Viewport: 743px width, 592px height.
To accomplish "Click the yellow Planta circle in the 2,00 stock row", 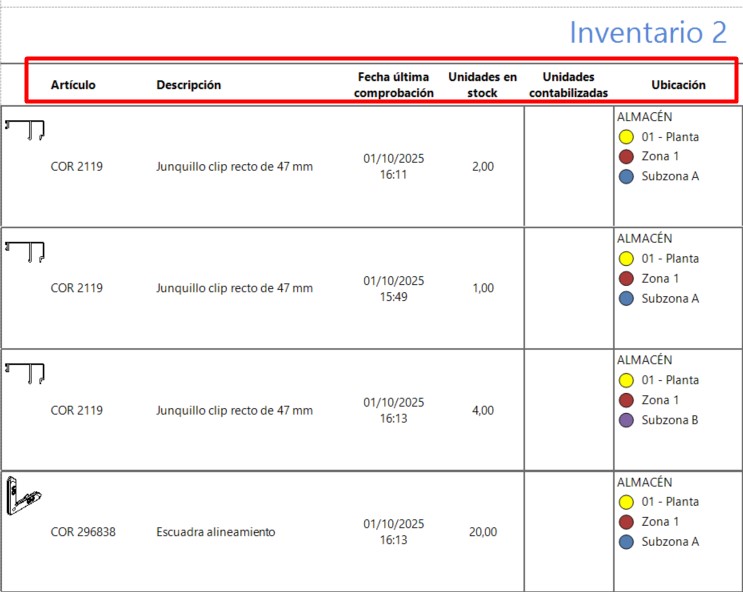I will [x=626, y=137].
